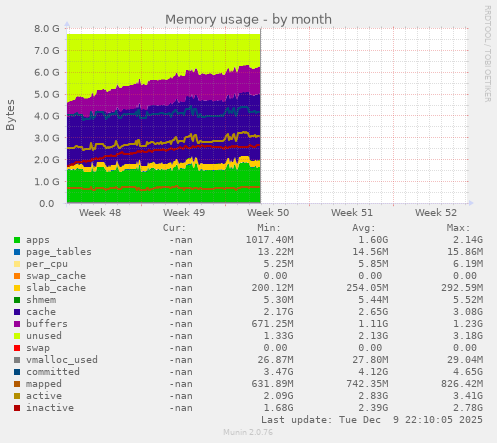Click the 'committed' legend label
The image size is (497, 443).
click(53, 372)
